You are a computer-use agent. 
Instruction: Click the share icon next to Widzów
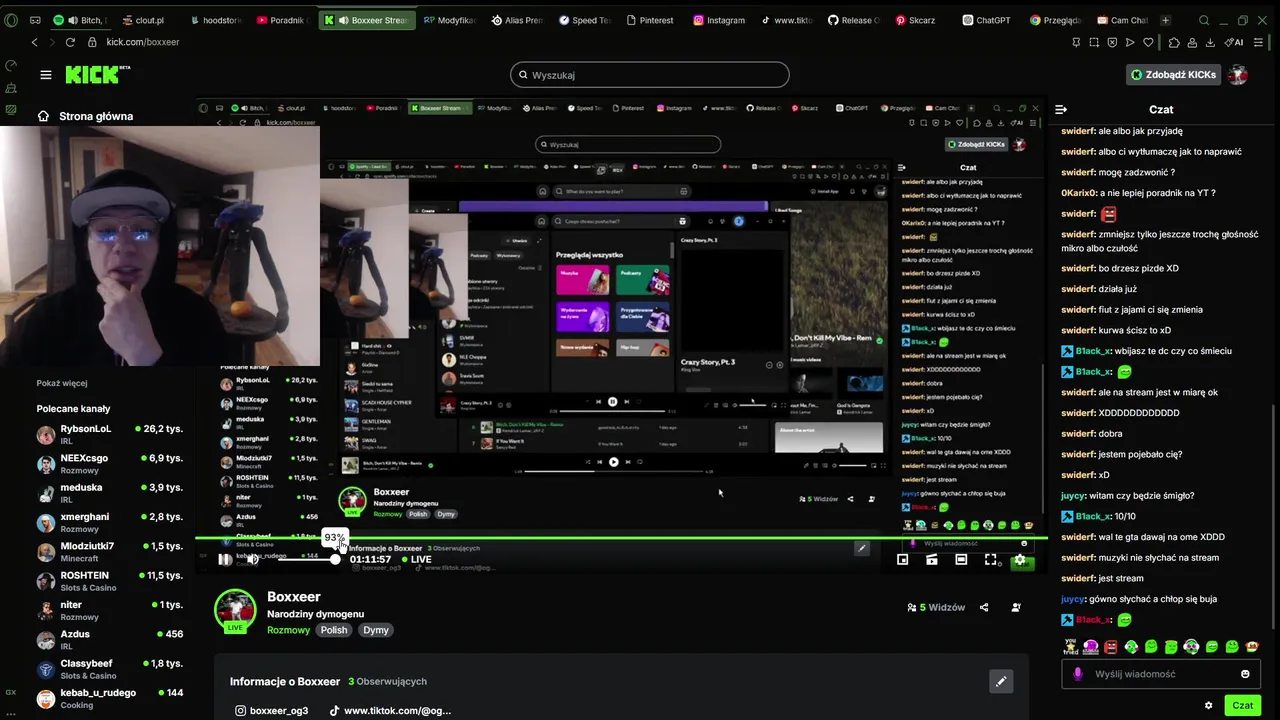coord(984,607)
